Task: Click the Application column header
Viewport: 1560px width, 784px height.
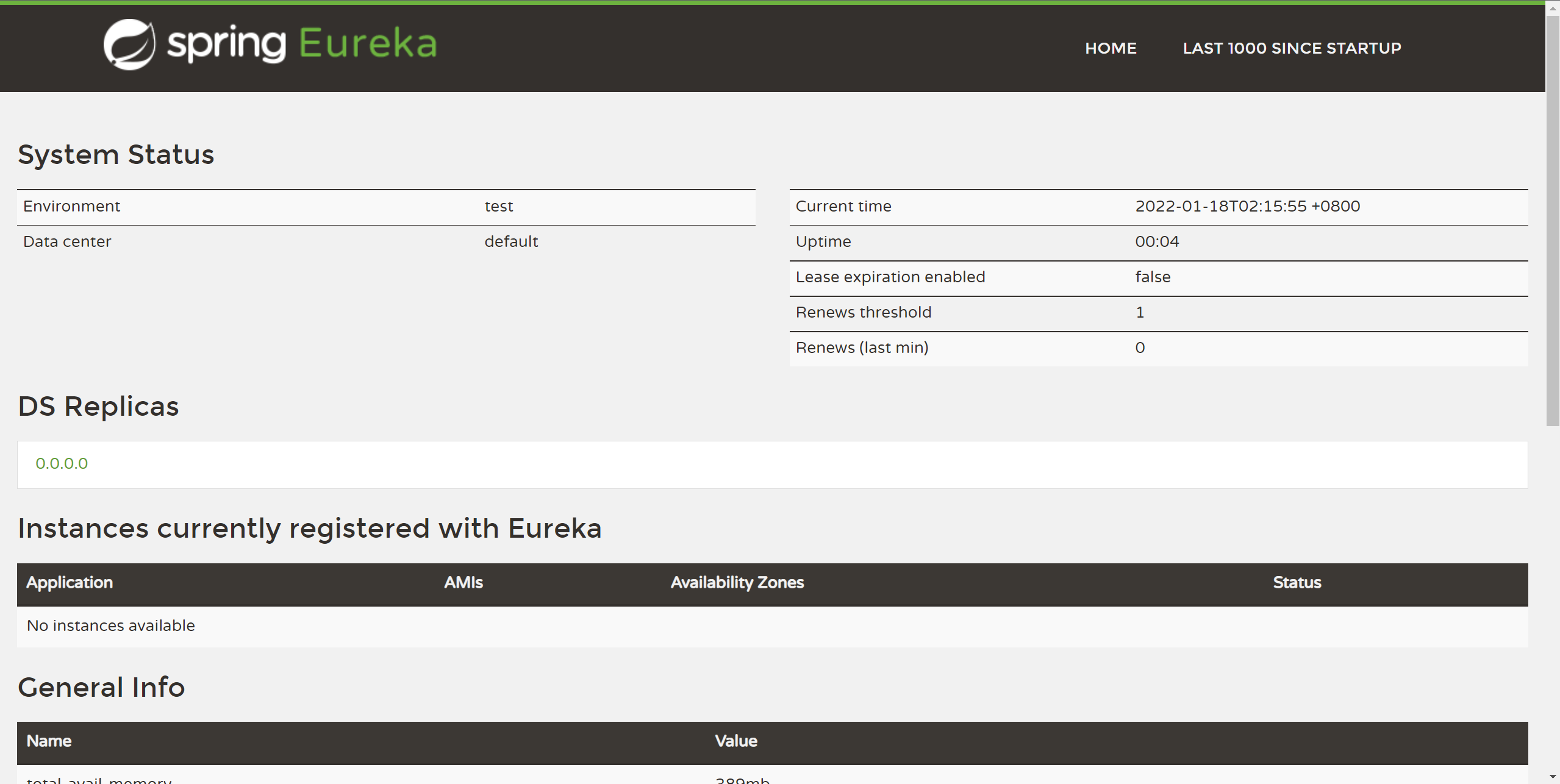Action: pos(70,583)
